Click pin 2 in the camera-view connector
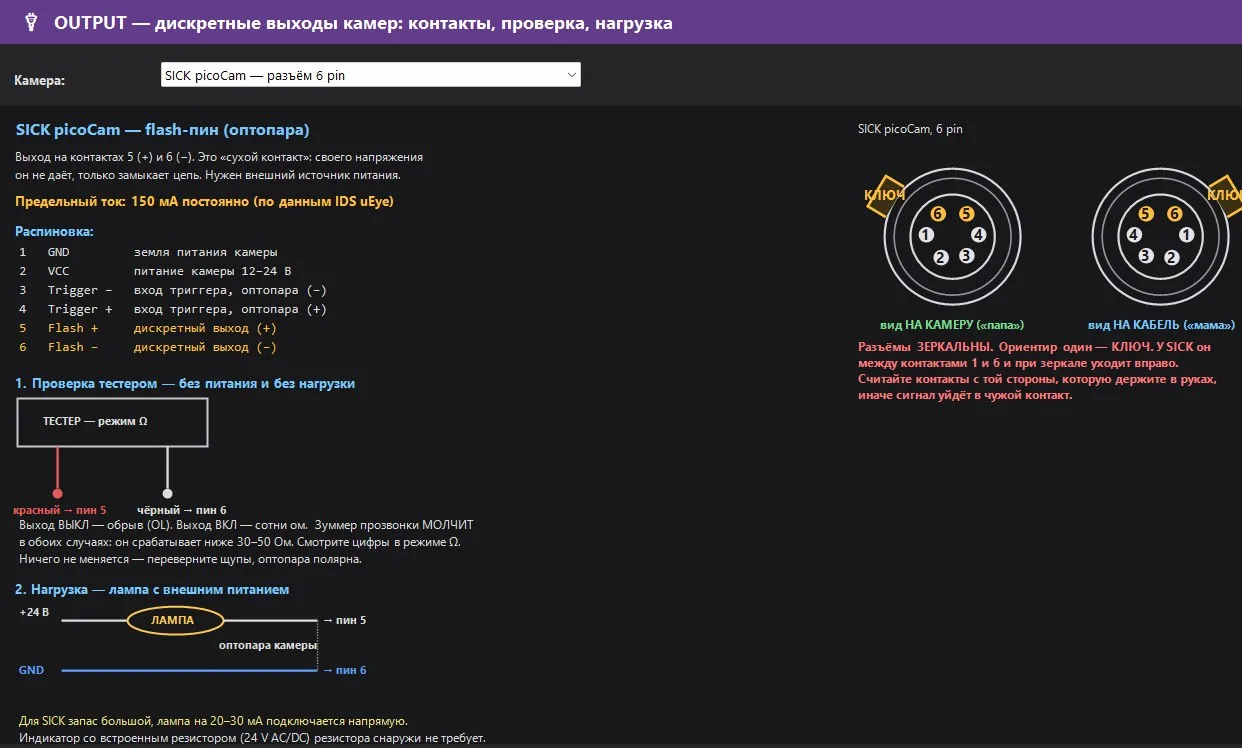Image resolution: width=1242 pixels, height=748 pixels. coord(940,257)
